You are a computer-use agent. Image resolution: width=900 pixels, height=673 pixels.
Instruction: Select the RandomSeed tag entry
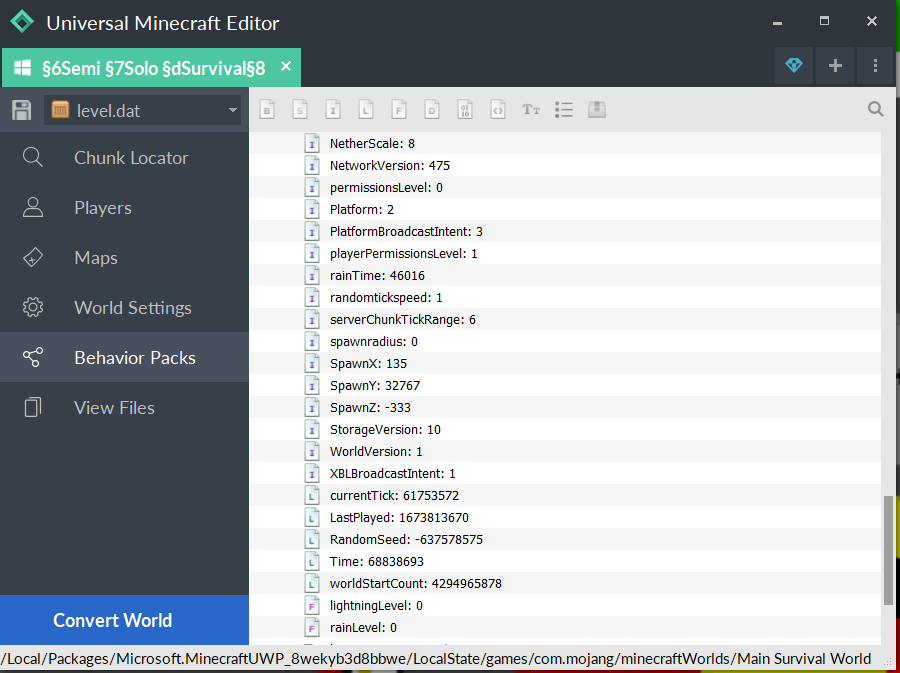pyautogui.click(x=405, y=539)
